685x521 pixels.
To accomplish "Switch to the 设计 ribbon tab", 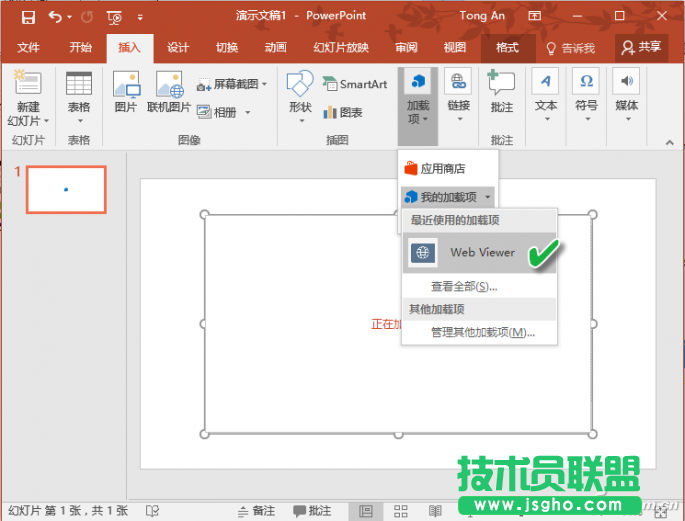I will point(178,47).
